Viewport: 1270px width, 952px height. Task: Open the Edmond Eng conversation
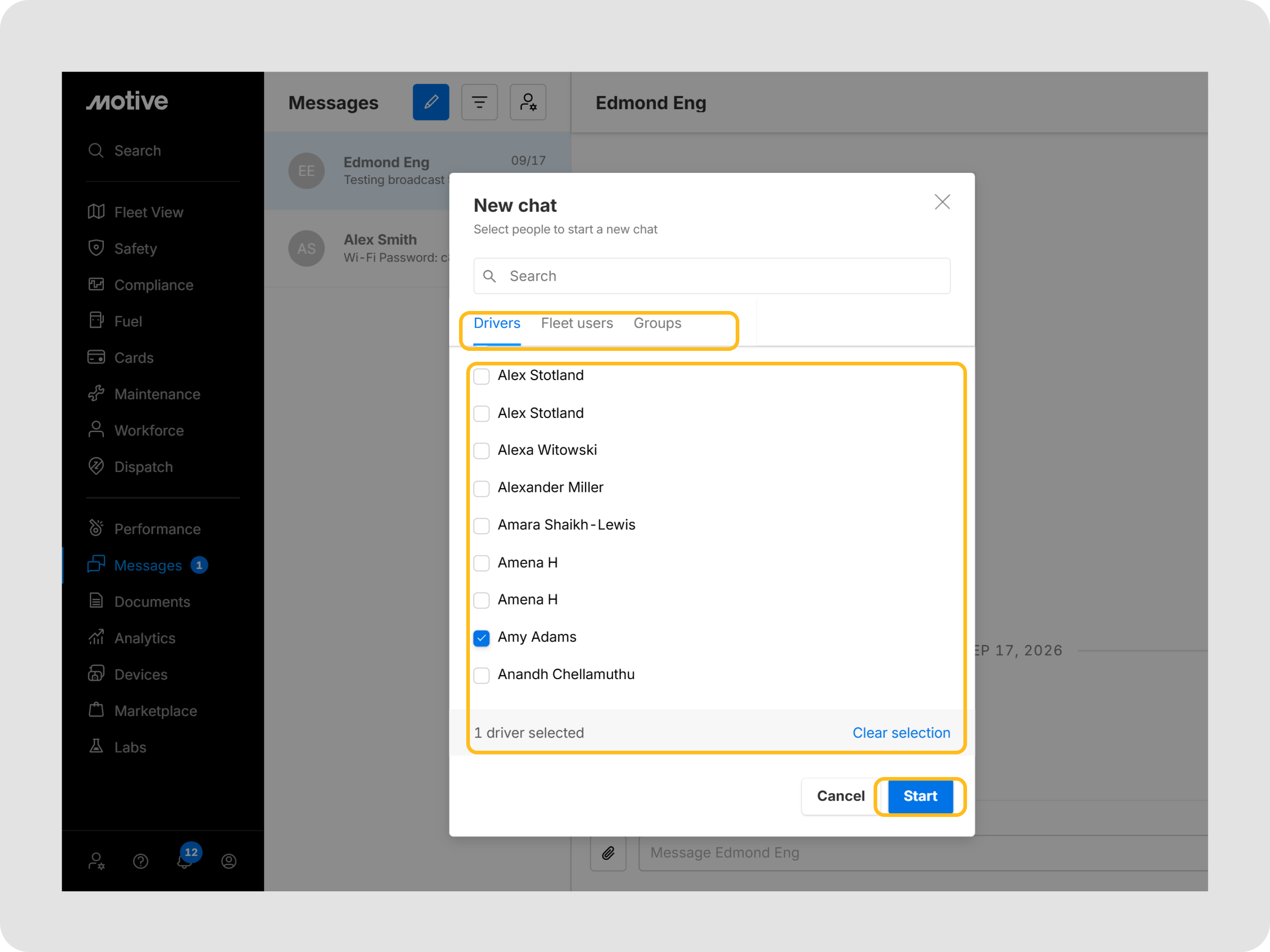point(417,171)
